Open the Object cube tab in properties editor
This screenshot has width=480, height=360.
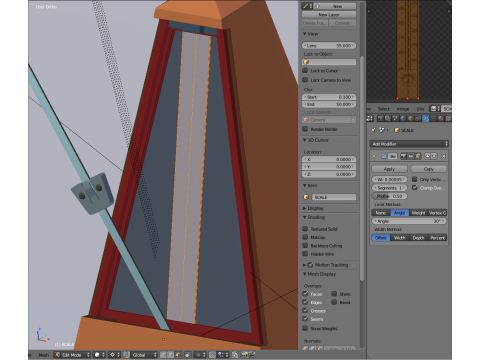411,118
